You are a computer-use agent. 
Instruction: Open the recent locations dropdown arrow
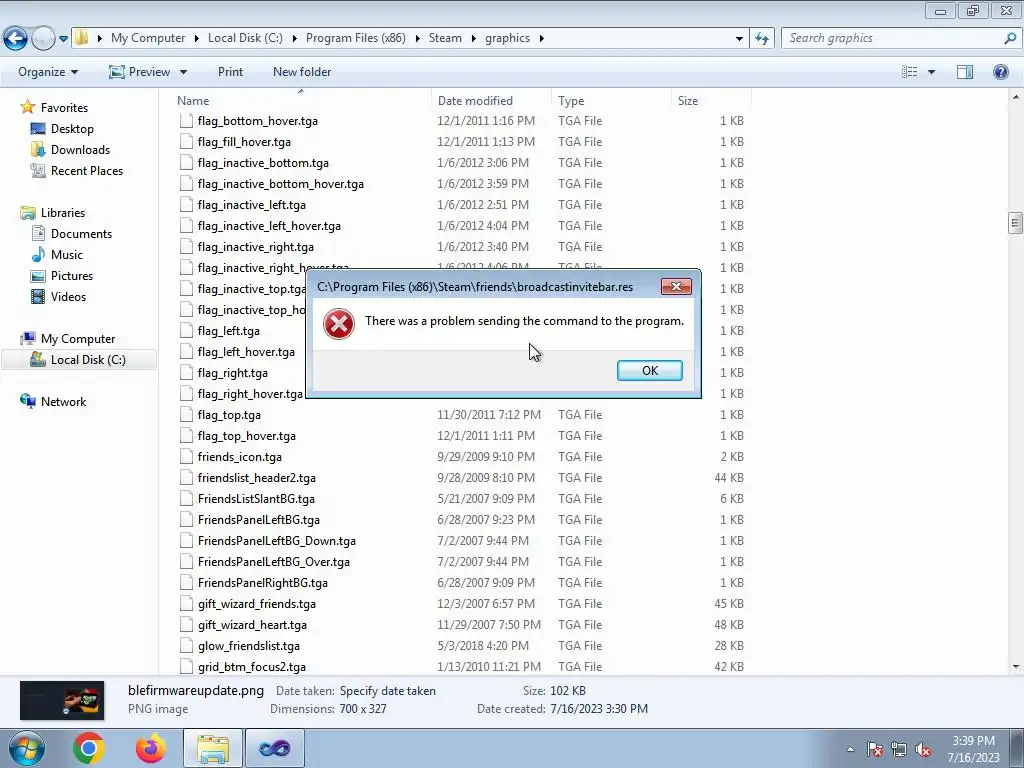[x=63, y=39]
